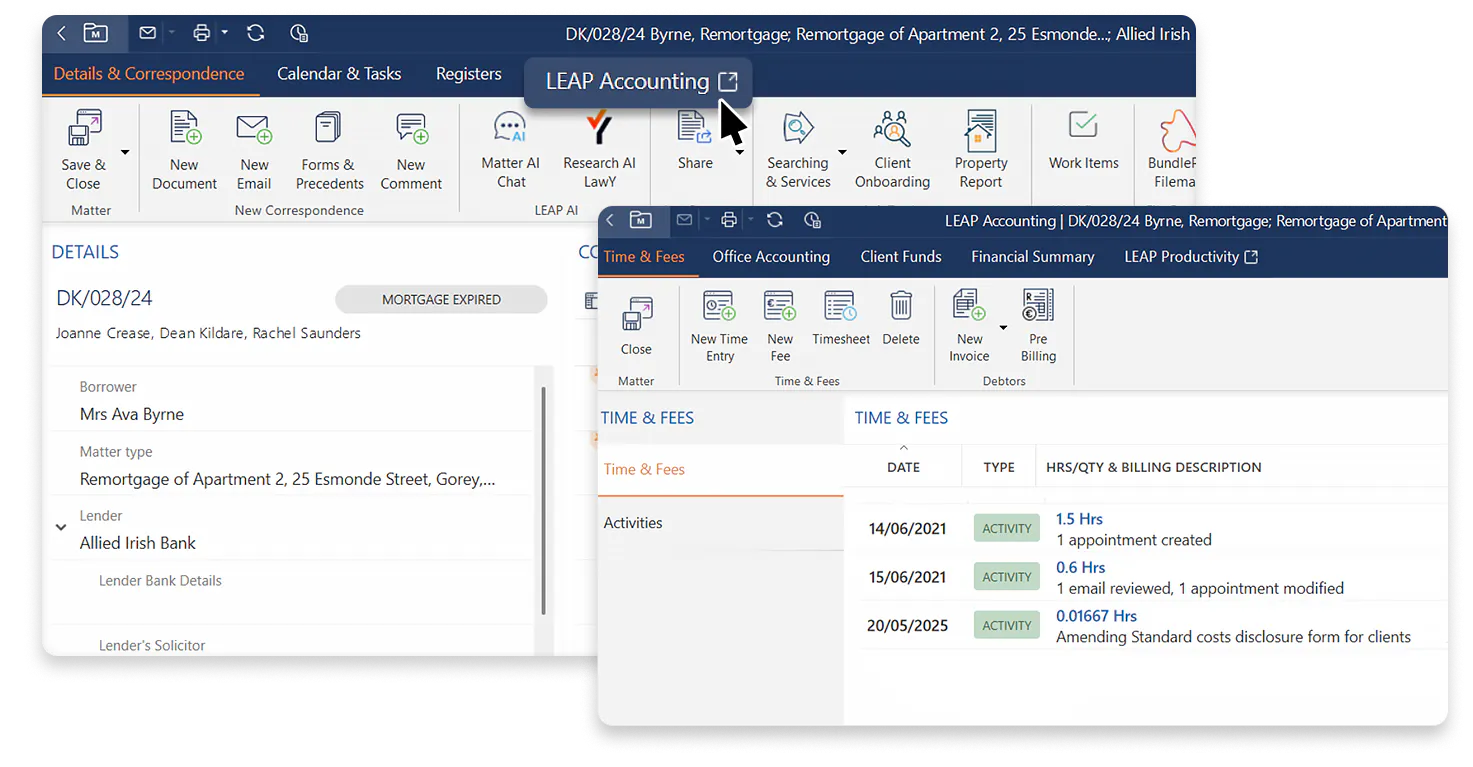Select Activities in the left sidebar
The height and width of the screenshot is (767, 1473).
[721, 523]
